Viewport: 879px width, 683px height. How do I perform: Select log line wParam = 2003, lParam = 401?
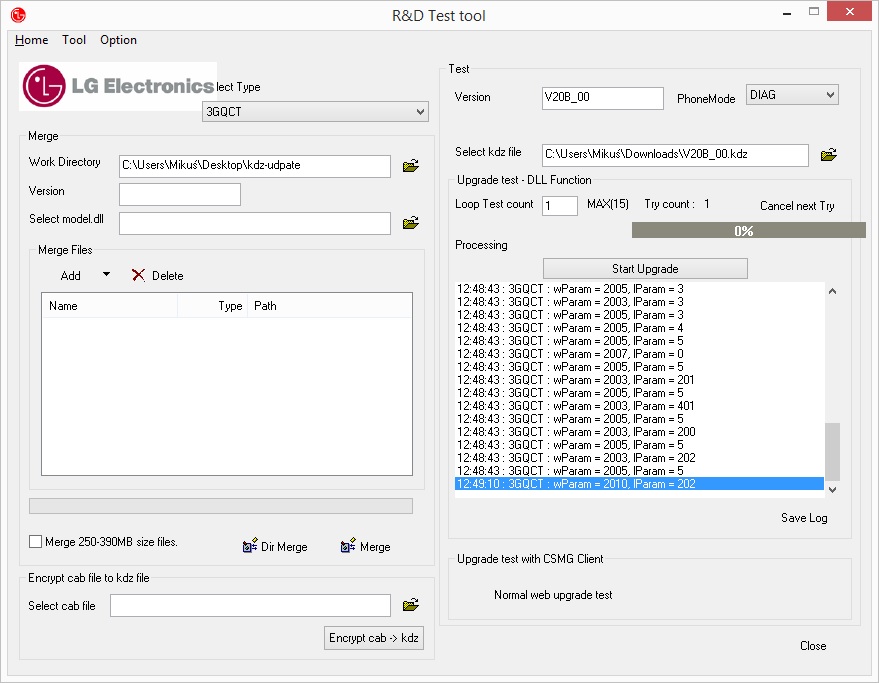pyautogui.click(x=639, y=405)
